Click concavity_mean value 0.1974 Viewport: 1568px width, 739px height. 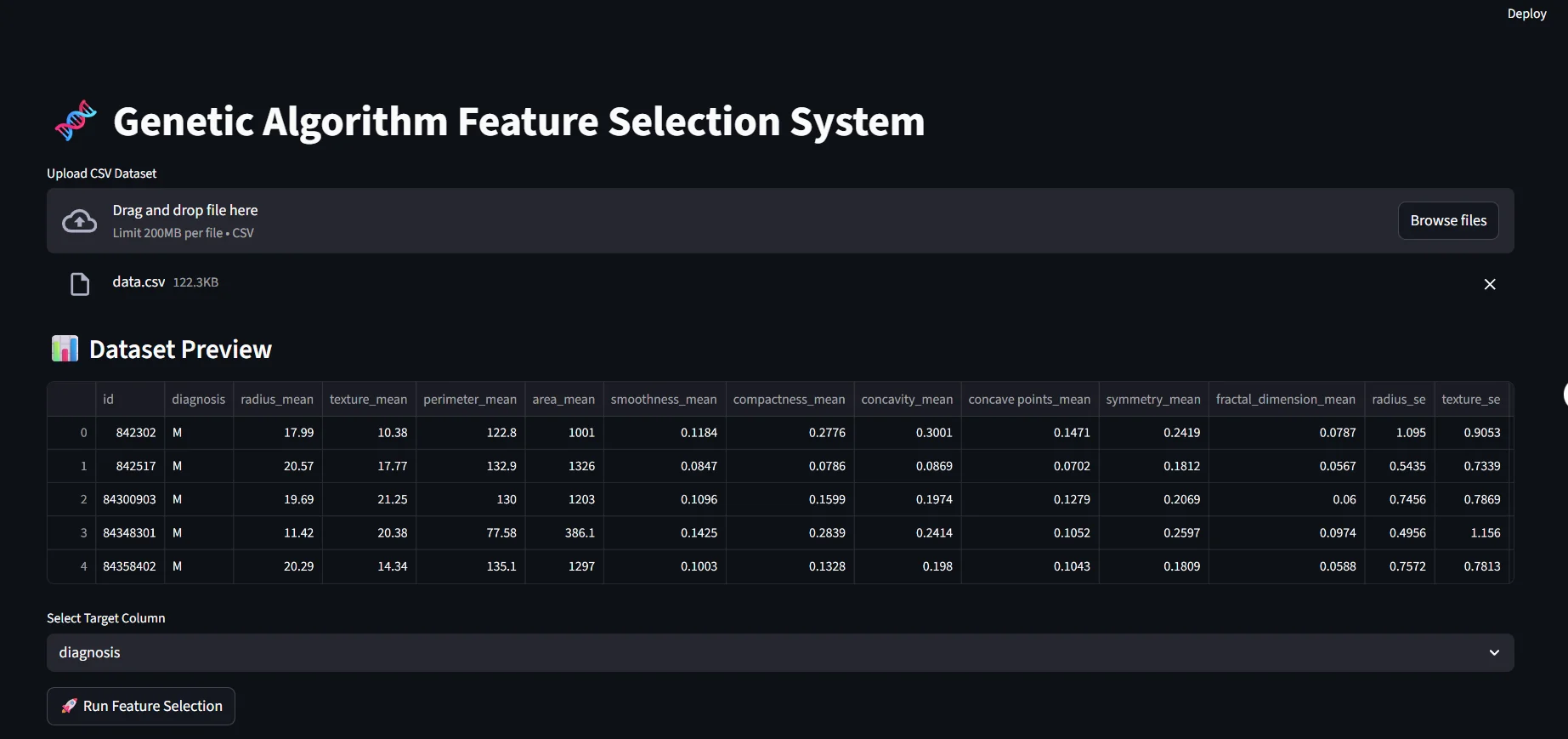[908, 499]
